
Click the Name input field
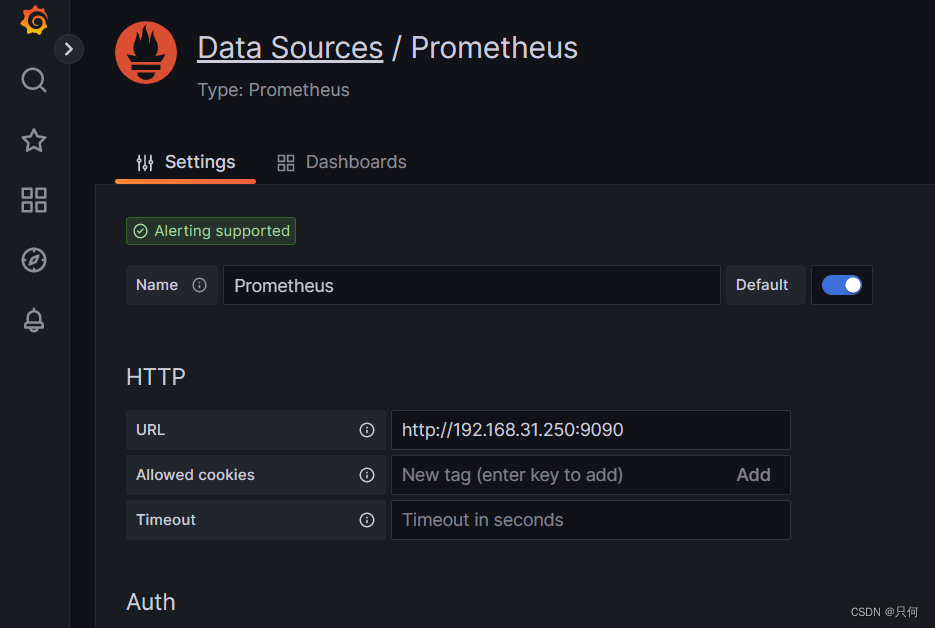pos(471,285)
